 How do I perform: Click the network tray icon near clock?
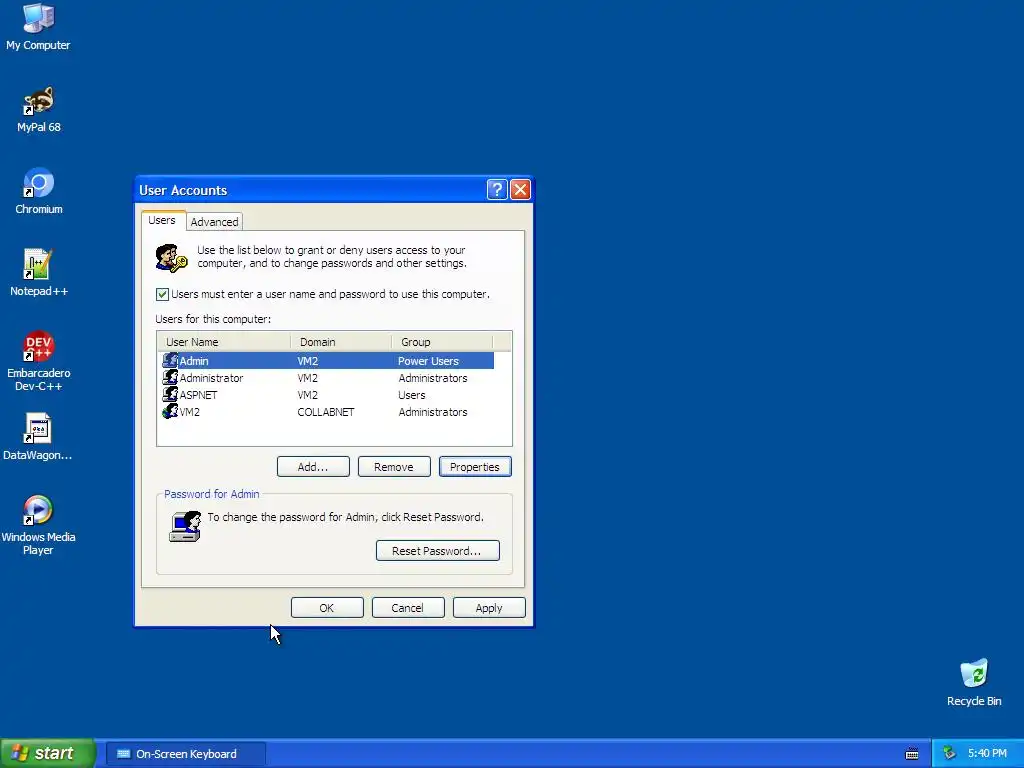tap(949, 754)
